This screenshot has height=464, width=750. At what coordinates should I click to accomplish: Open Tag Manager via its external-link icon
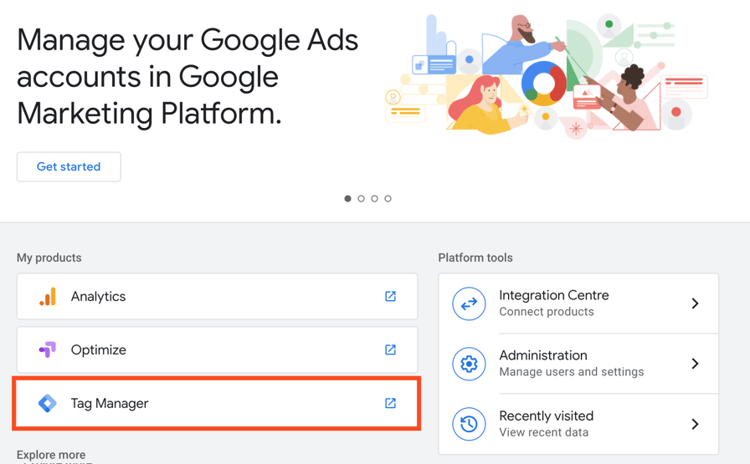pyautogui.click(x=390, y=403)
